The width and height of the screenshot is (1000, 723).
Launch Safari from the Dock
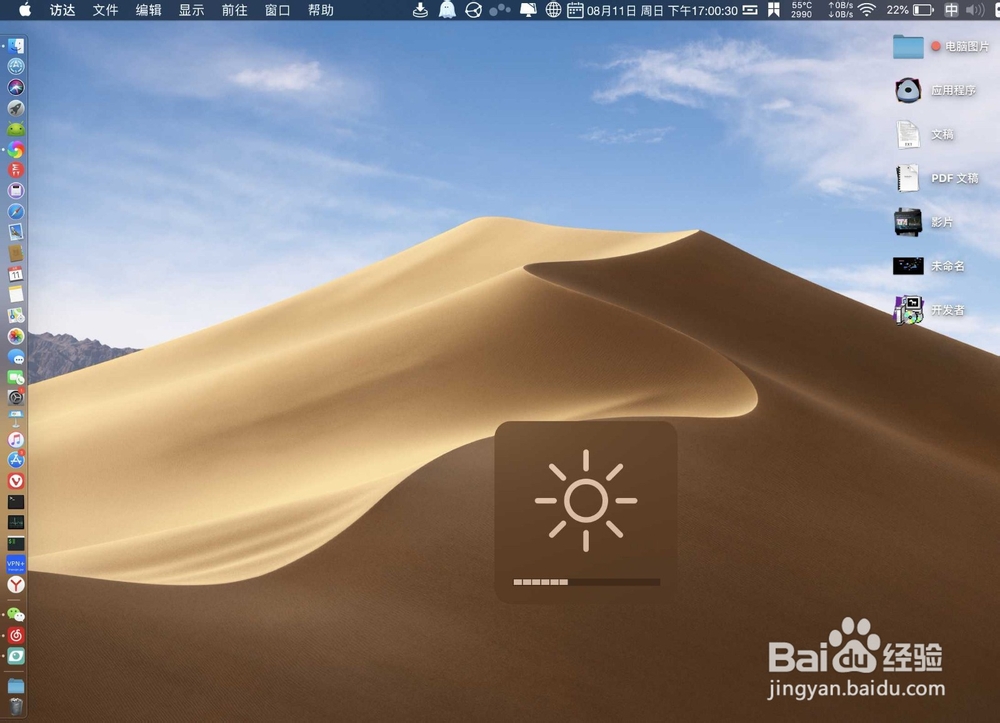click(x=14, y=212)
